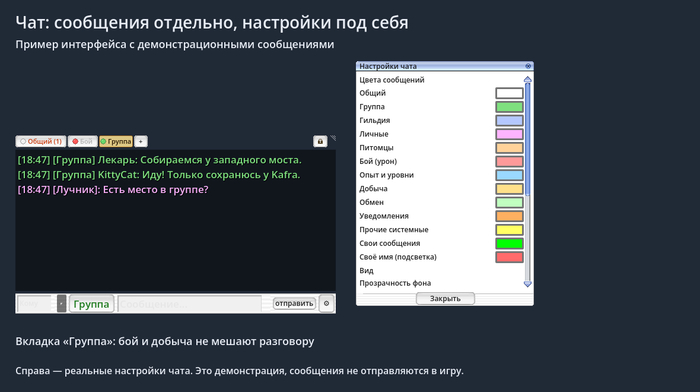Open the Добыча yellow-orange color swatch

pos(509,188)
